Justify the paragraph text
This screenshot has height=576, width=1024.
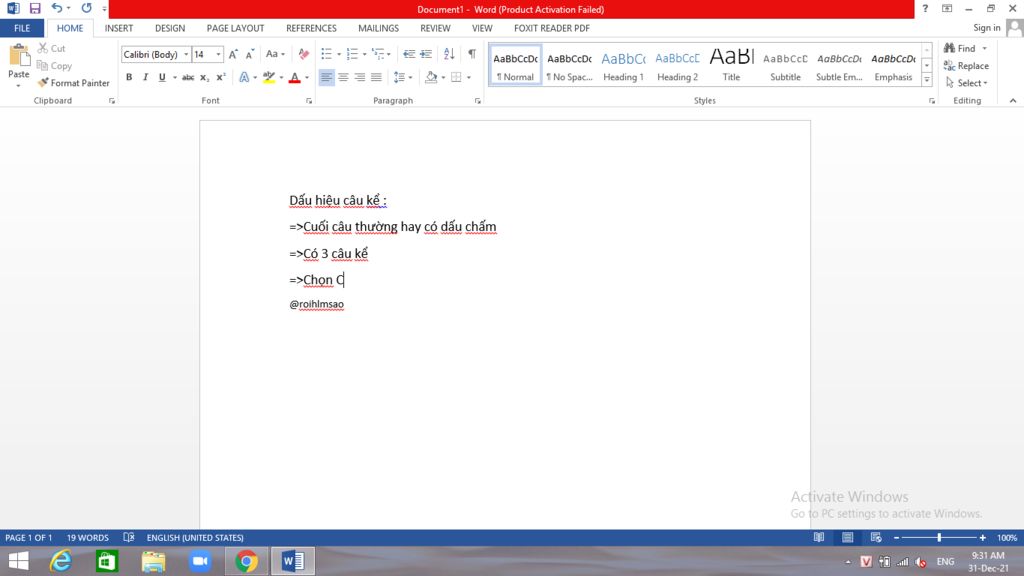pos(376,77)
